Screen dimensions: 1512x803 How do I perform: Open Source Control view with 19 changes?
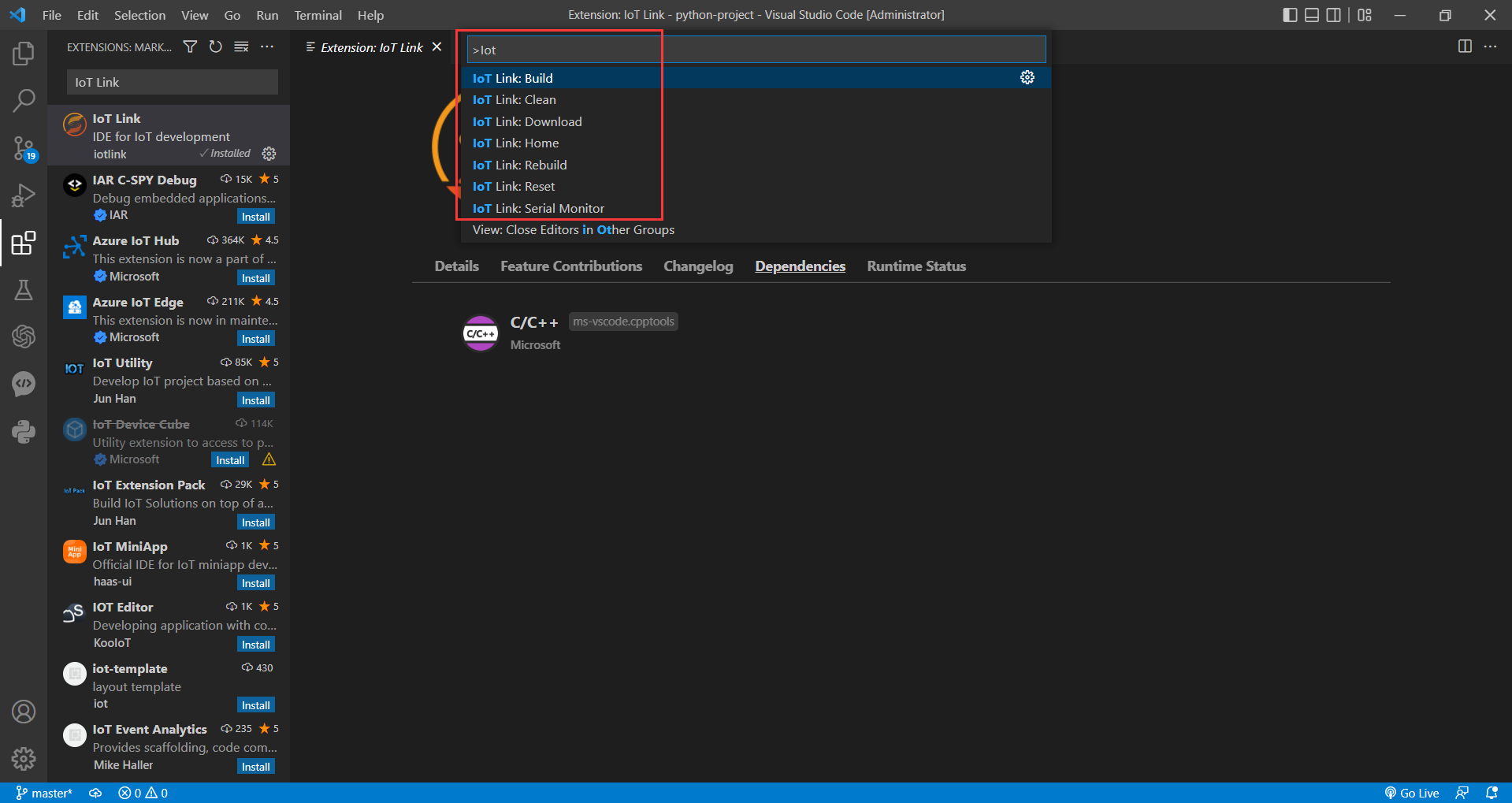tap(24, 148)
